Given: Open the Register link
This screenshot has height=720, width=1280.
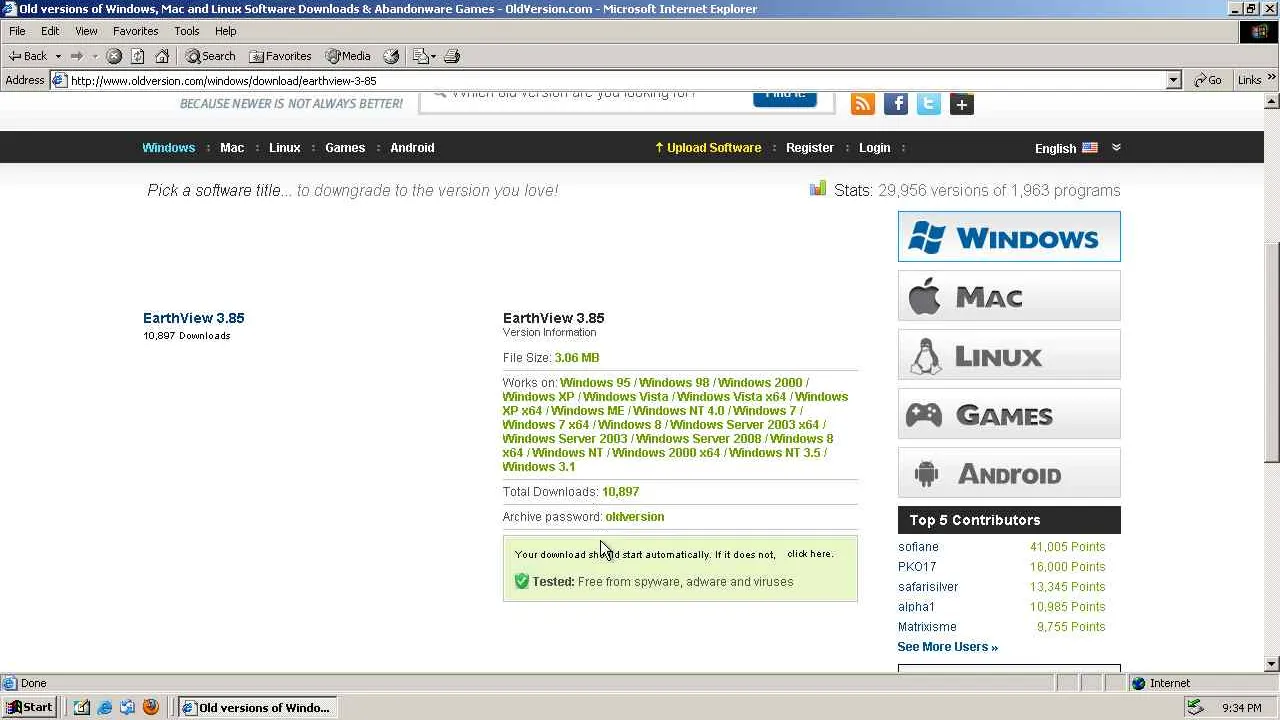Looking at the screenshot, I should pos(810,148).
